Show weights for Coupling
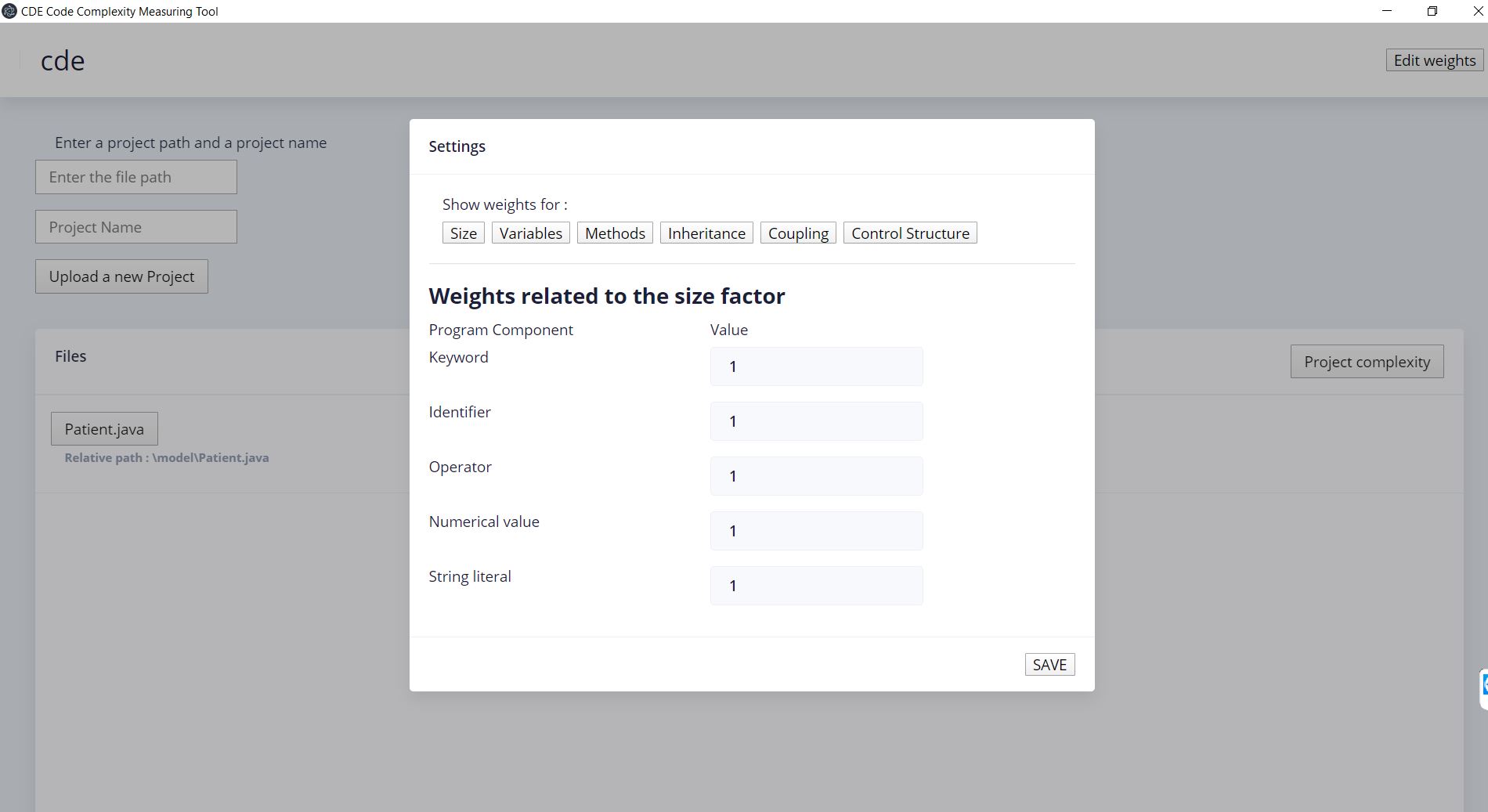The image size is (1488, 812). click(x=798, y=233)
